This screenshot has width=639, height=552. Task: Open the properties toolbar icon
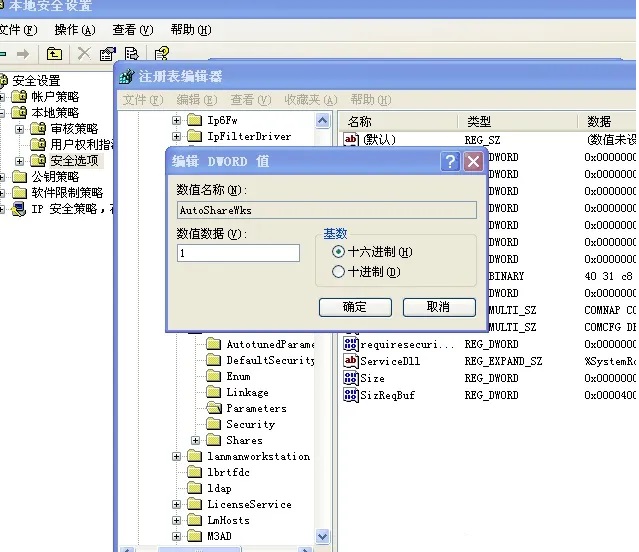pos(108,54)
